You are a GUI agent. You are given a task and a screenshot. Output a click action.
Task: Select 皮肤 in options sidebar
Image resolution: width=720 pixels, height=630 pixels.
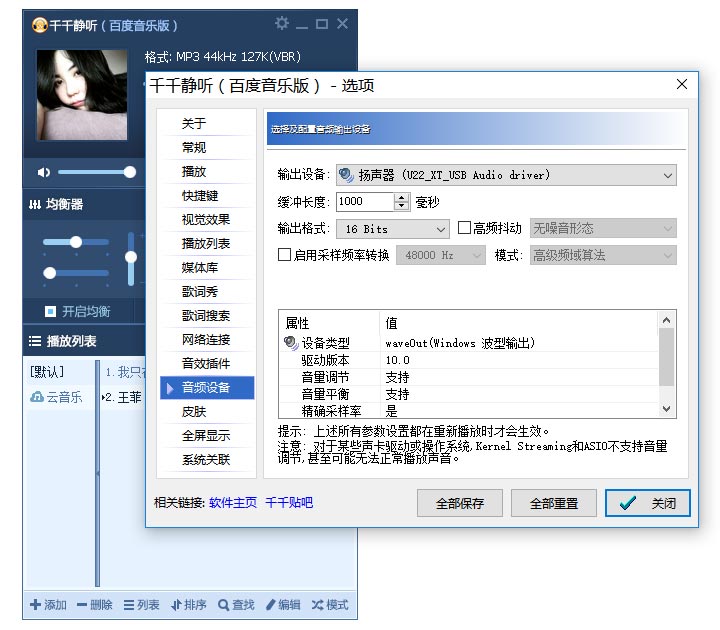(x=207, y=411)
